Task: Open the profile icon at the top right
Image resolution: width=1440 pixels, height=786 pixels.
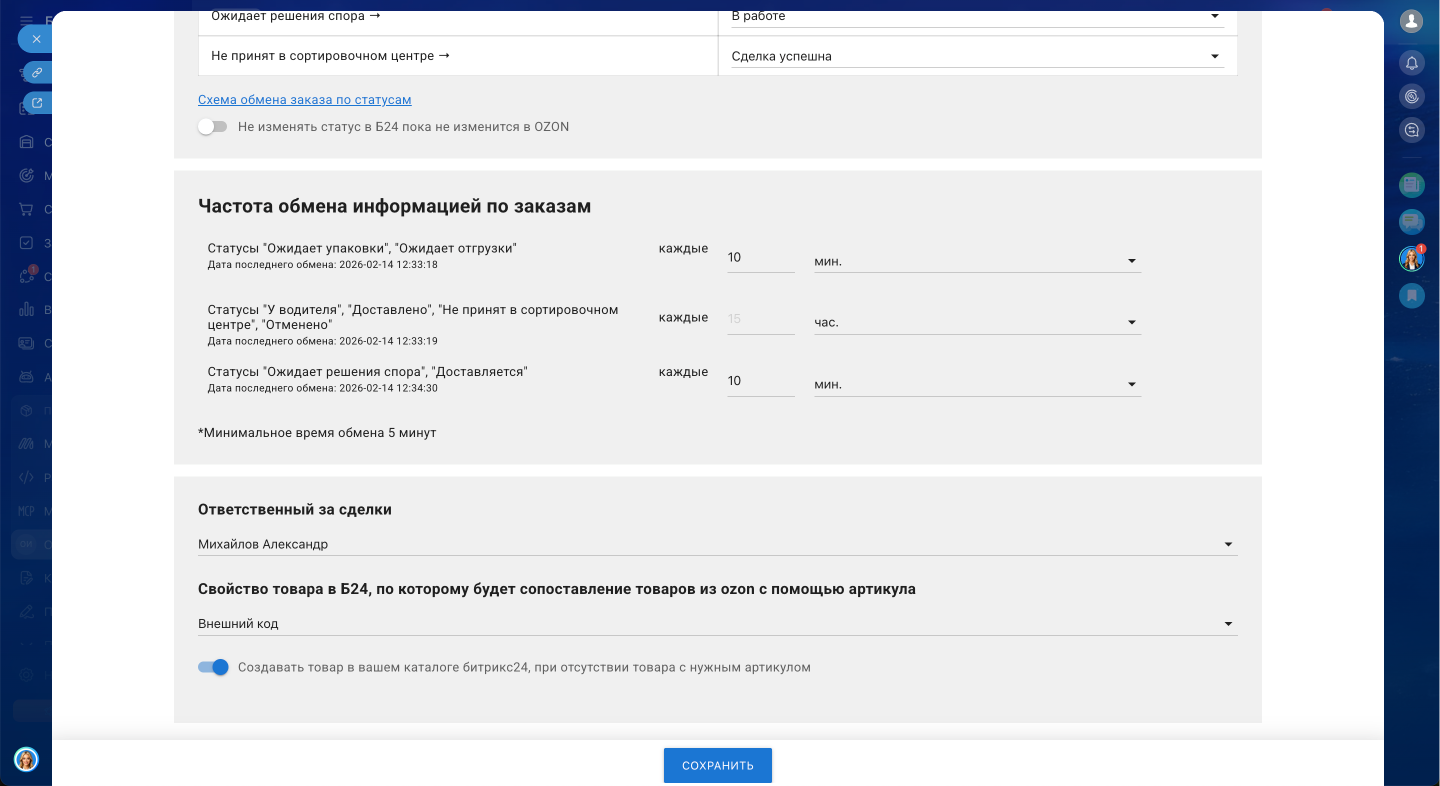Action: tap(1412, 20)
